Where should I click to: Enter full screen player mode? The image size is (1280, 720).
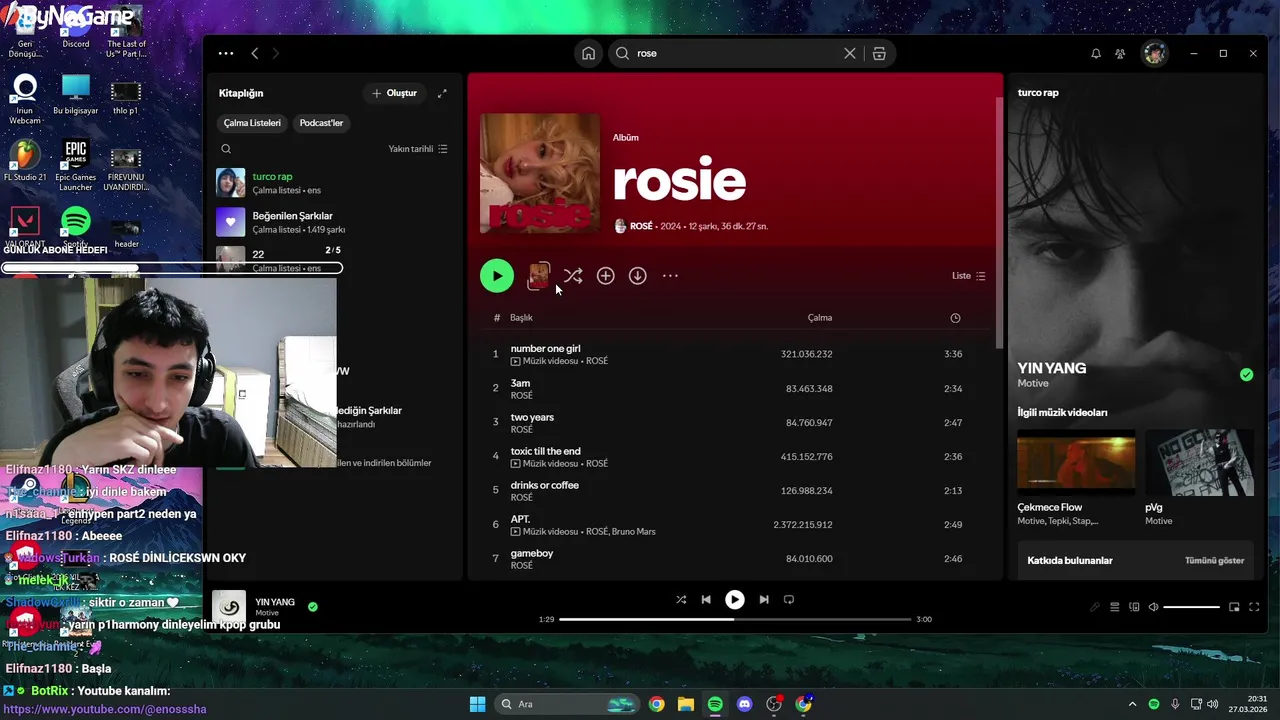[x=1254, y=607]
